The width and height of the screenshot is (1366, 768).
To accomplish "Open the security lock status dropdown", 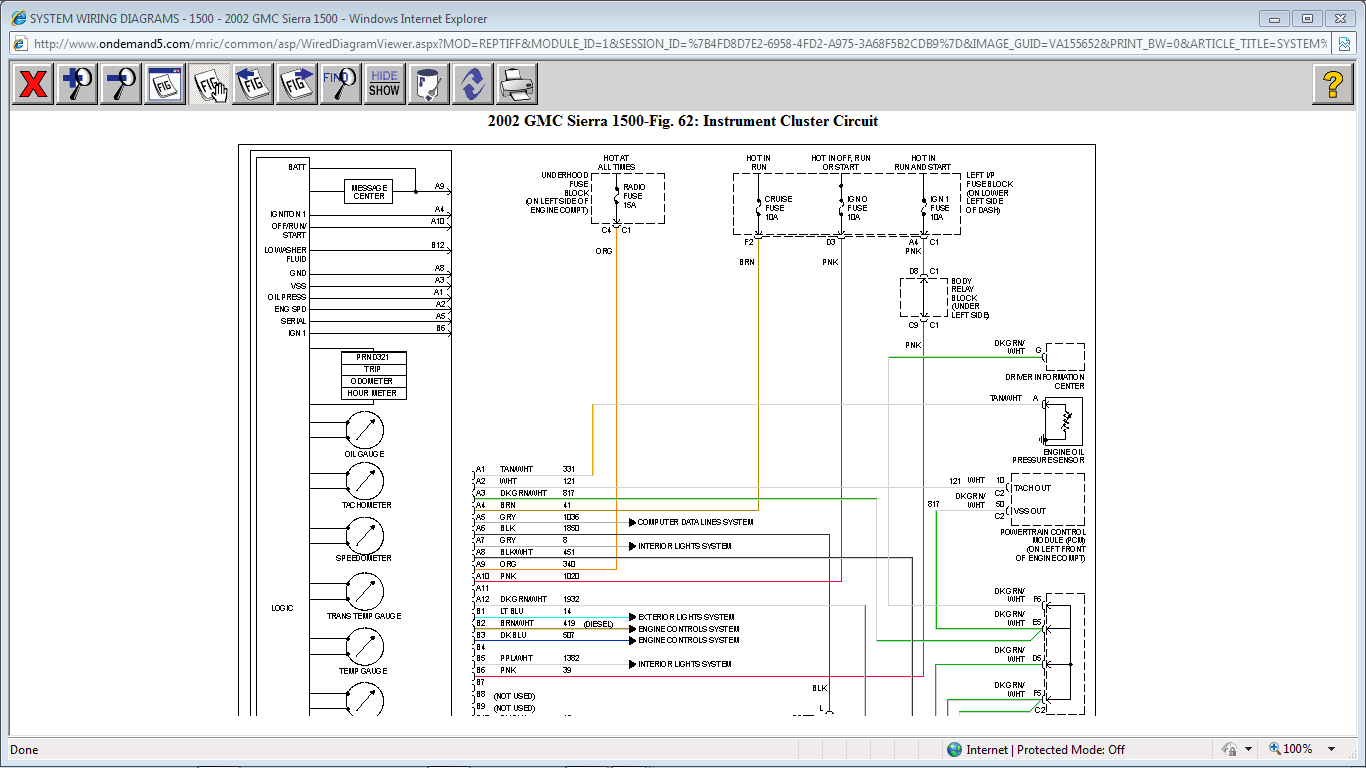I will coord(1248,749).
